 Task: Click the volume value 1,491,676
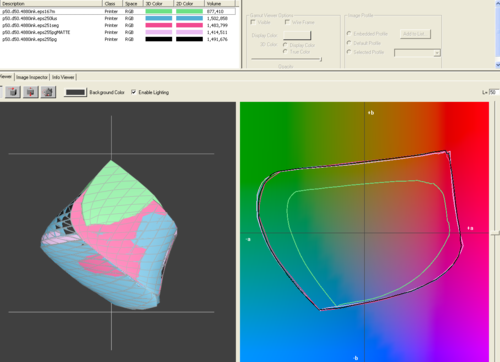[x=217, y=39]
